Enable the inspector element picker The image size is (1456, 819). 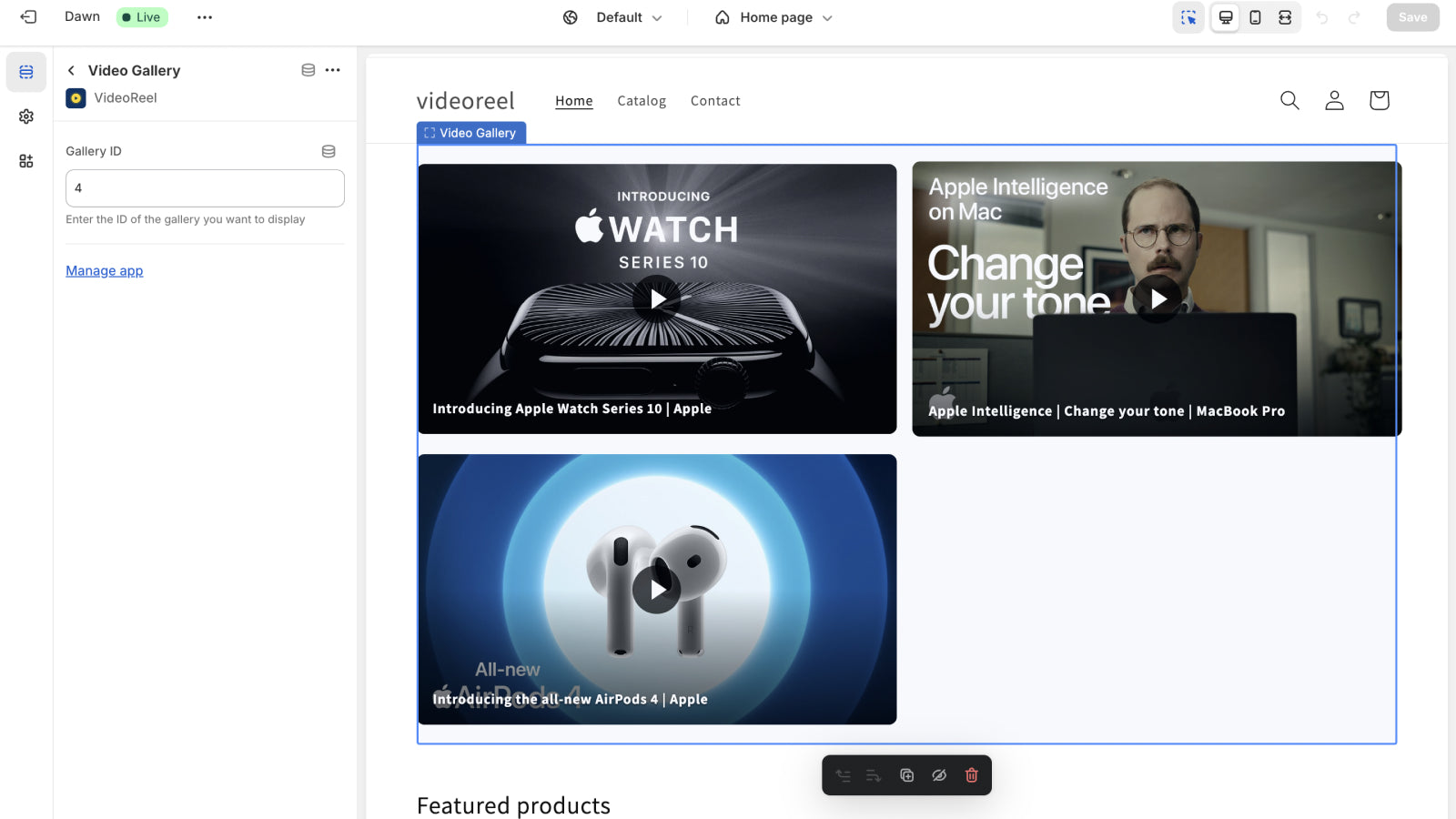tap(1188, 17)
